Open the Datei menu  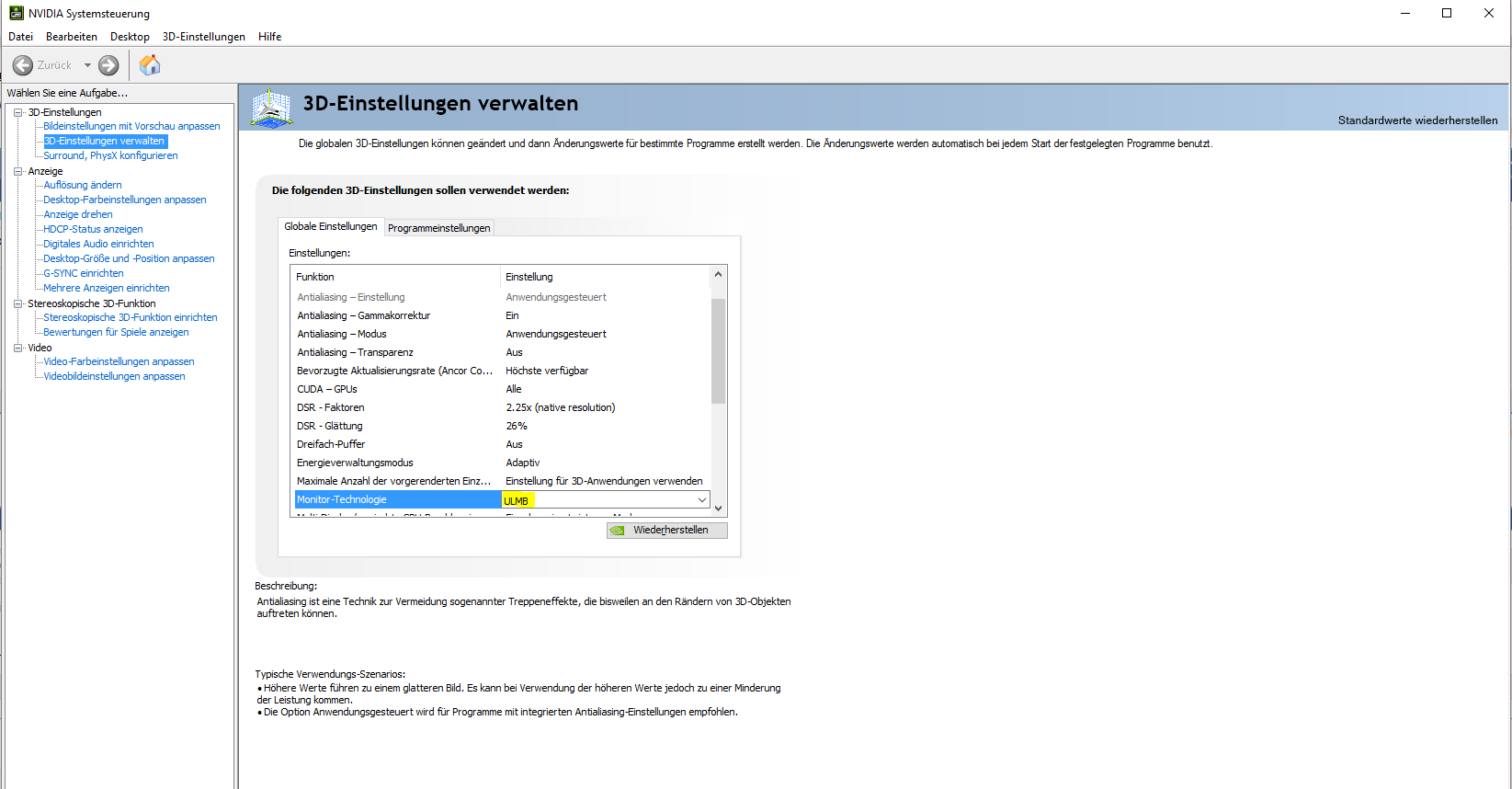click(x=20, y=37)
